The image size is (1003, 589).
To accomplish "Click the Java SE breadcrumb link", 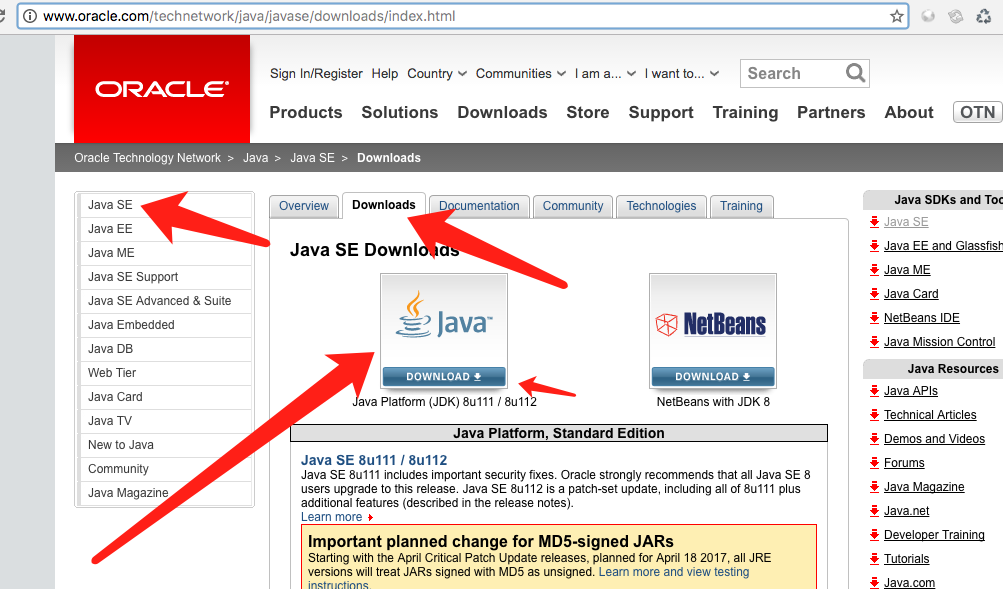I will (312, 158).
